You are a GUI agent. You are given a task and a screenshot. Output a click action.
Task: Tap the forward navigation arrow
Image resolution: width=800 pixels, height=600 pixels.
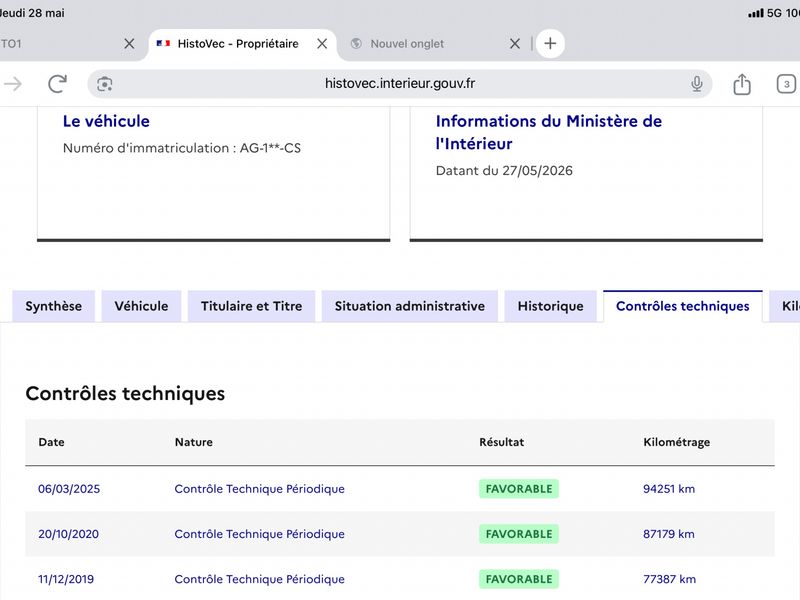tap(13, 84)
